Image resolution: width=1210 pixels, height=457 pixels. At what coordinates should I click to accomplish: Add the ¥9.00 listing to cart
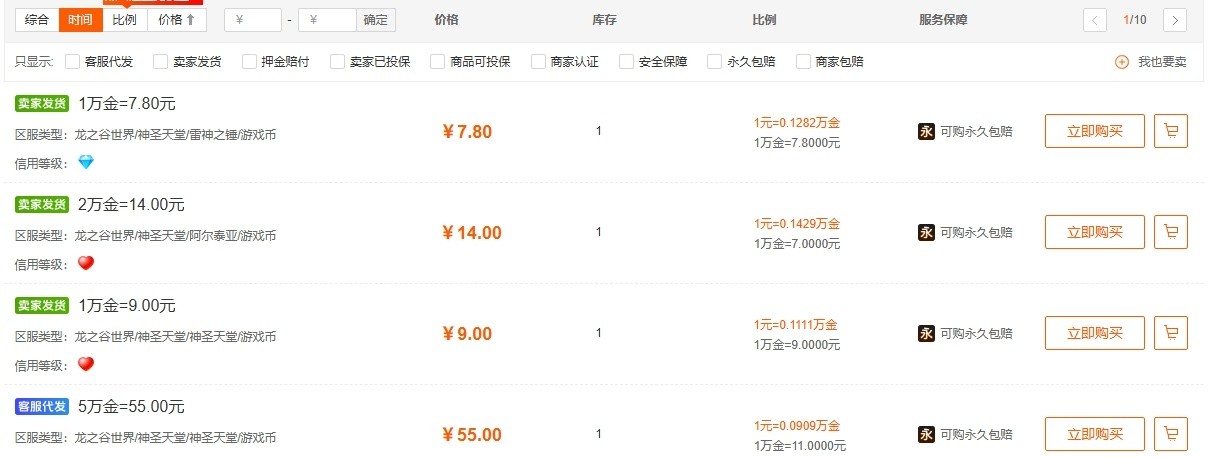[1171, 333]
